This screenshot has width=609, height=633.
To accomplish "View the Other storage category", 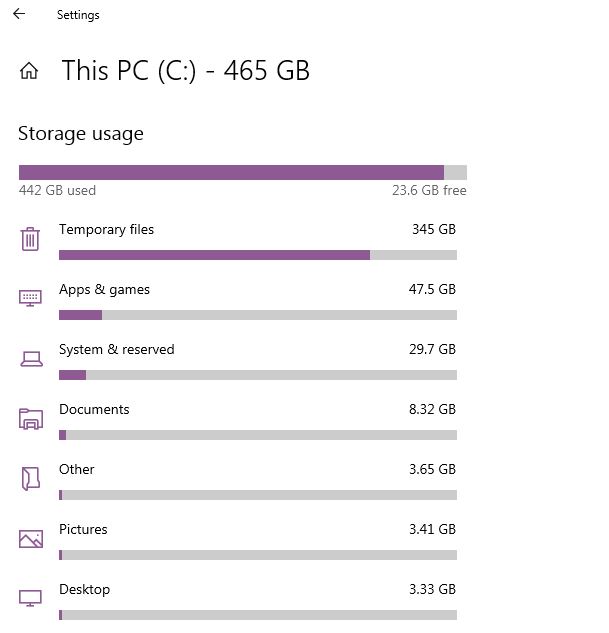I will click(77, 470).
